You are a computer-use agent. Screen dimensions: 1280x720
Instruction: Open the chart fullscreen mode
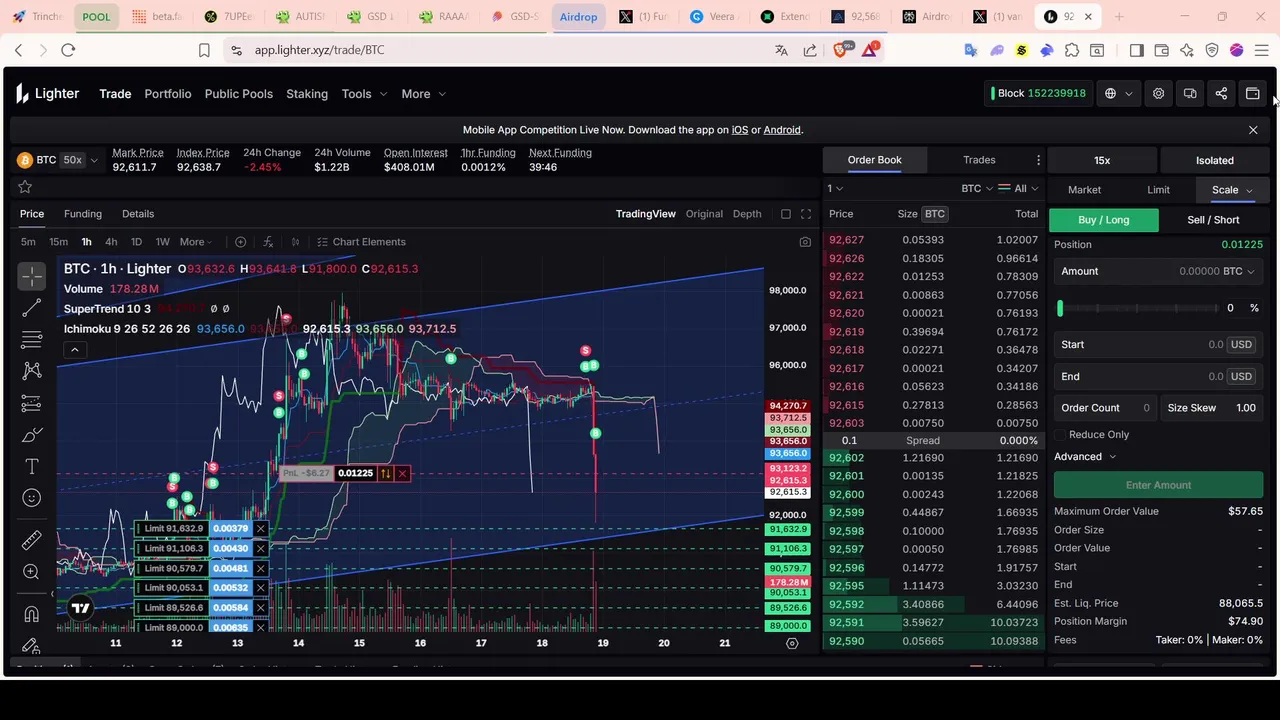pos(806,214)
